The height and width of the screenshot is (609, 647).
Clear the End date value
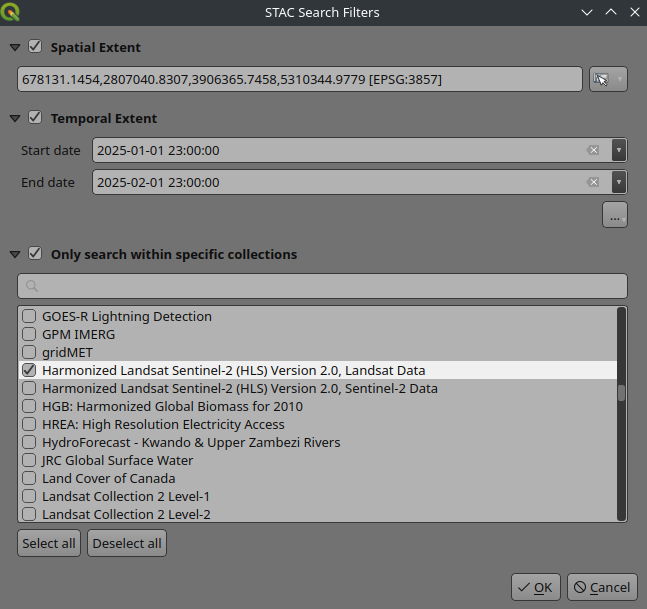click(x=593, y=182)
